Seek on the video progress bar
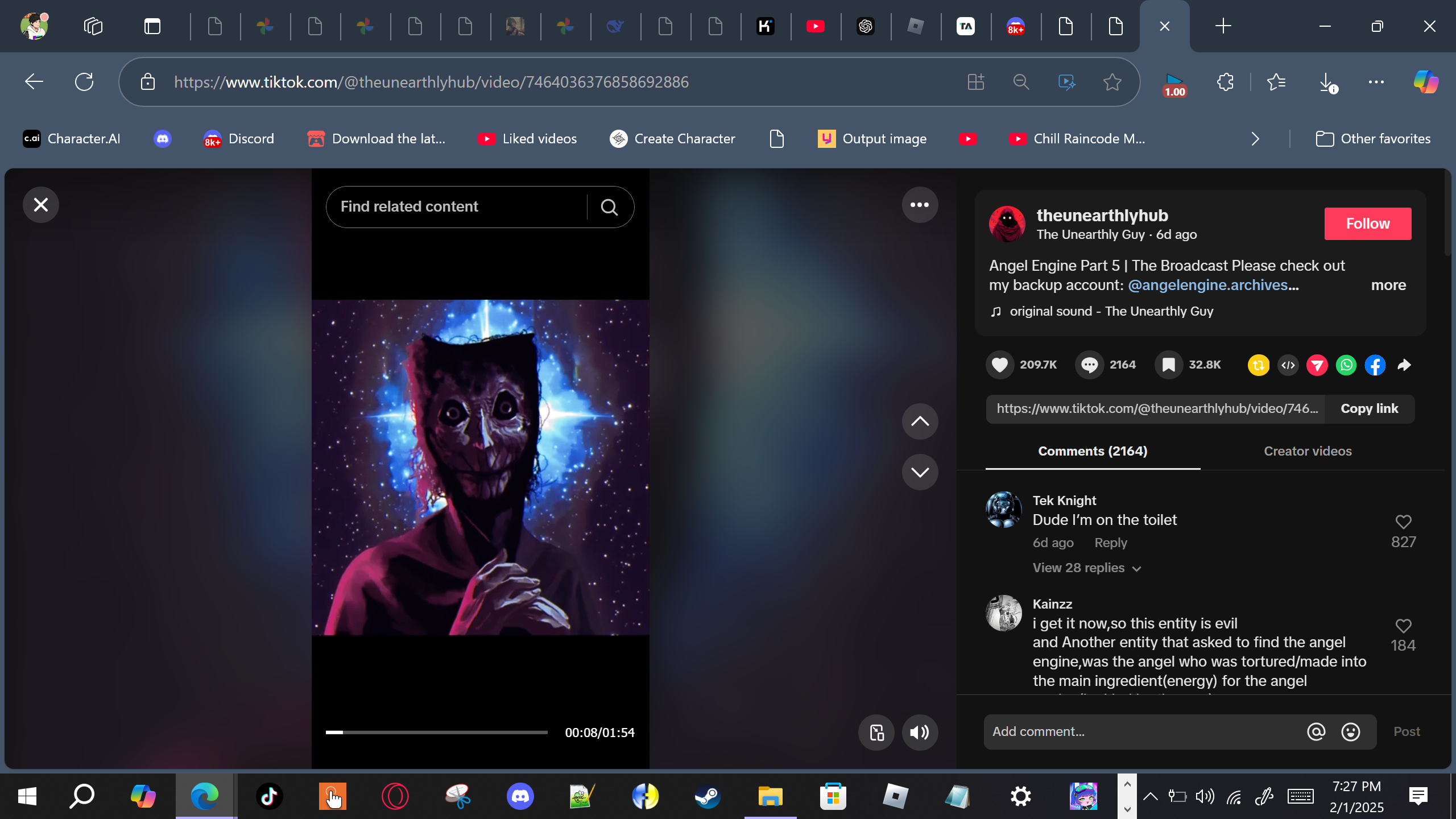 436,733
